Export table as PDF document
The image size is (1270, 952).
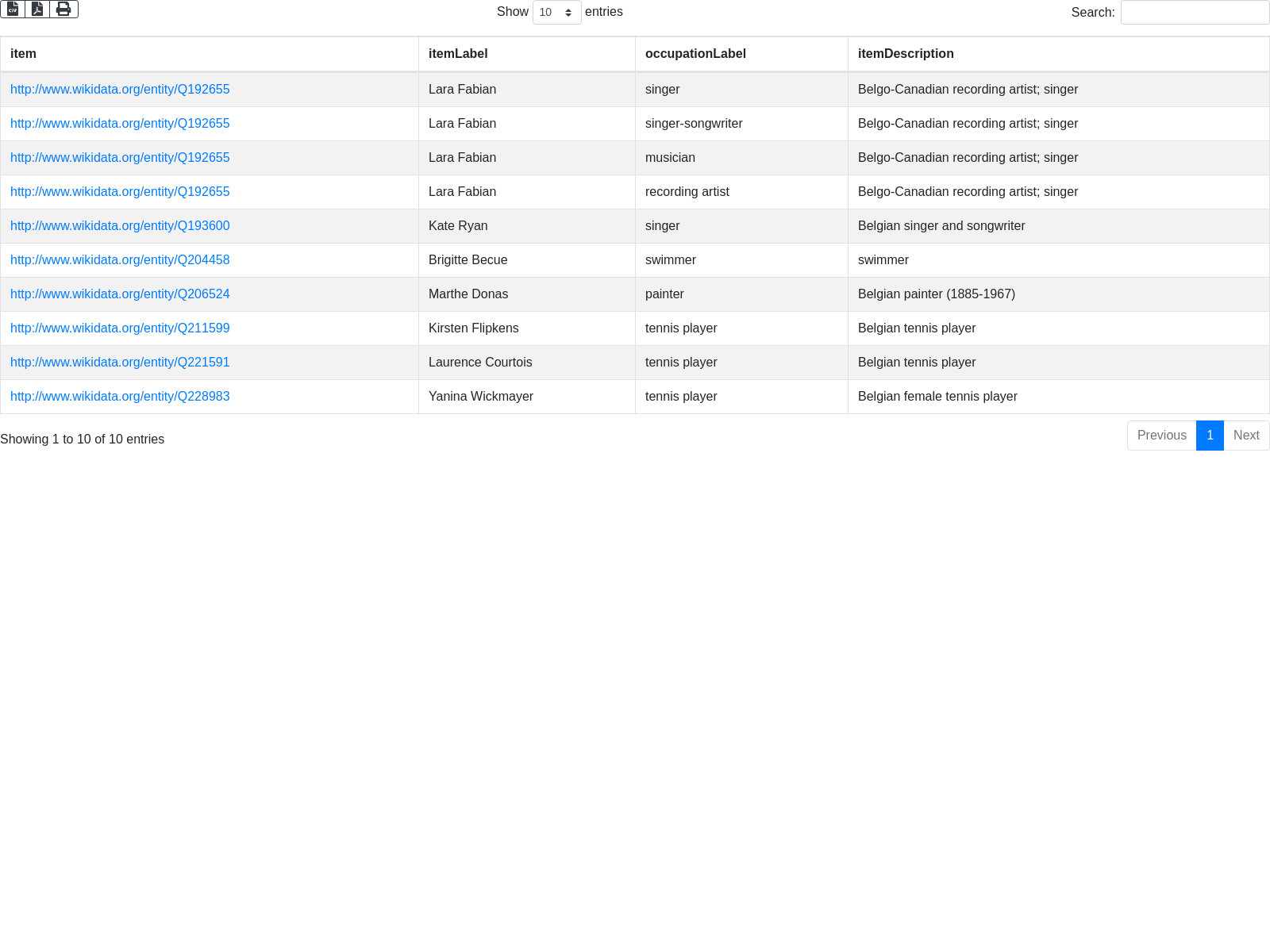tap(37, 9)
